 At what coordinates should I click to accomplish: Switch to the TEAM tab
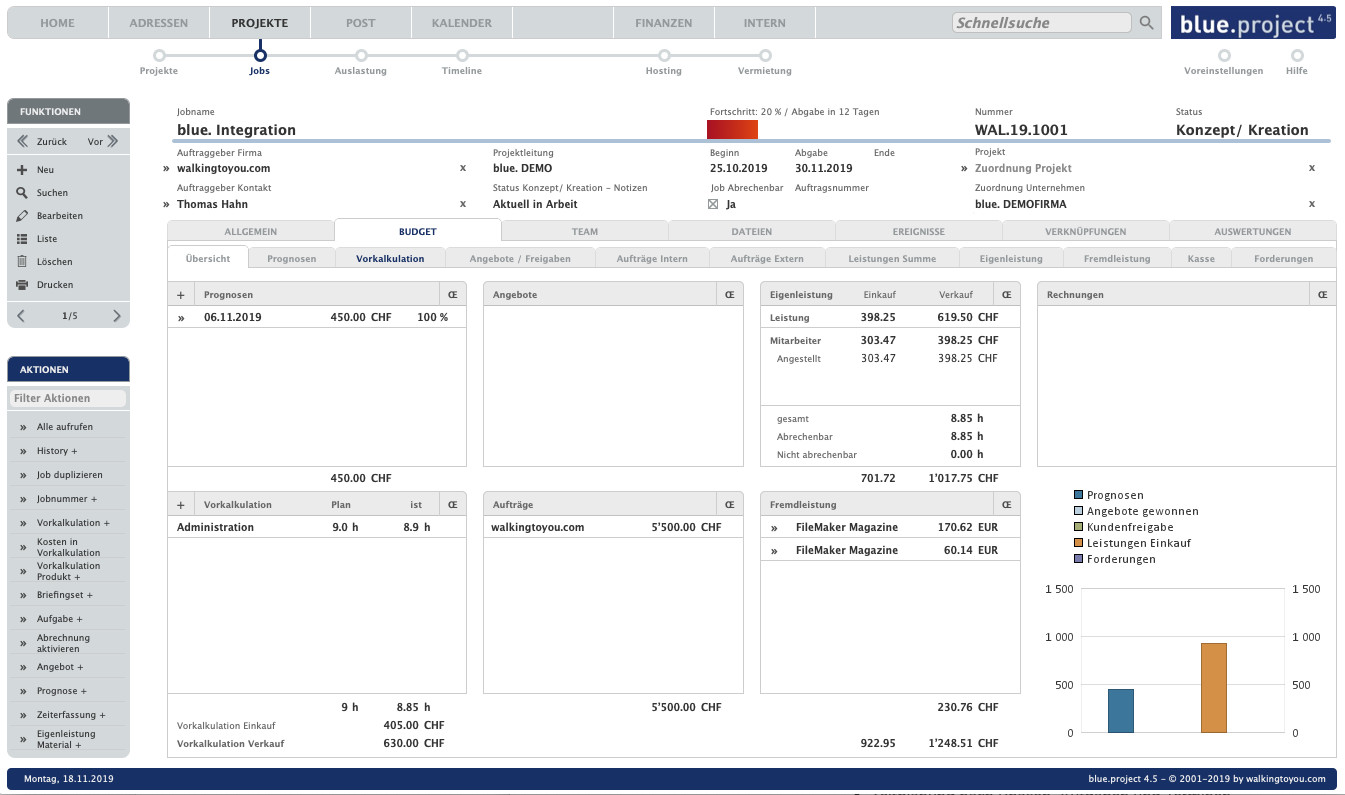click(585, 231)
